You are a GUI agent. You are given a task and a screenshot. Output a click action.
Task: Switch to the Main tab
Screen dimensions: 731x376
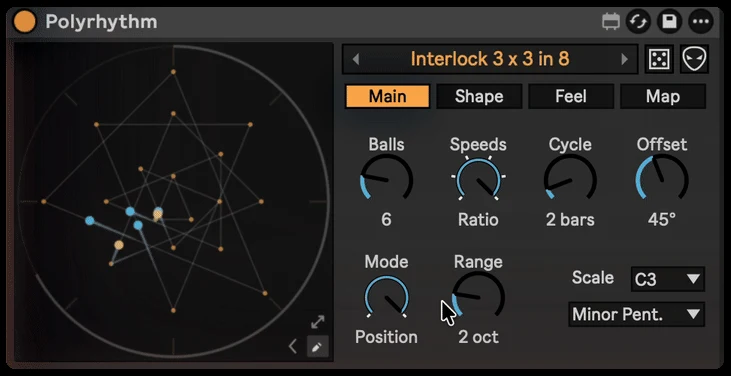point(387,96)
